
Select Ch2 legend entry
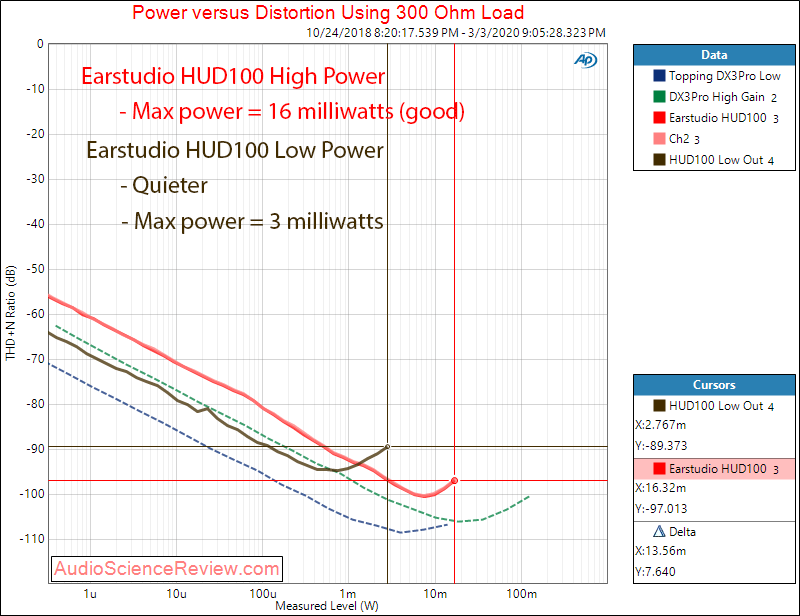[677, 138]
